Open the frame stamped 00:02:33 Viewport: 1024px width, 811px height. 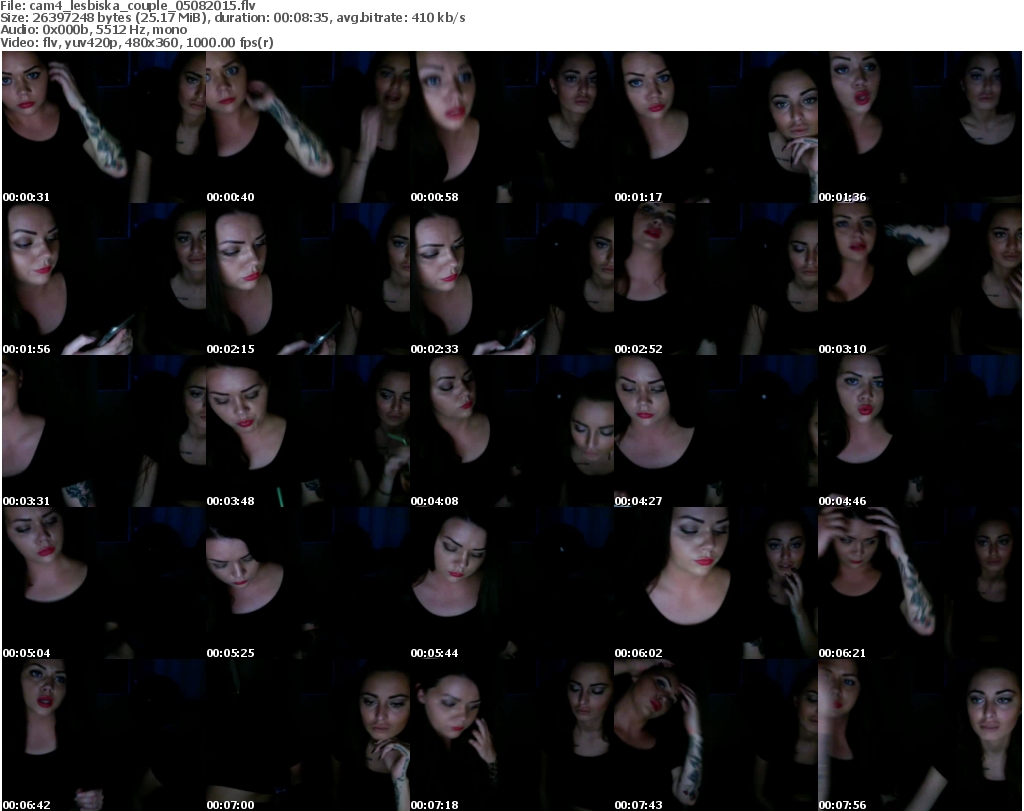(512, 279)
